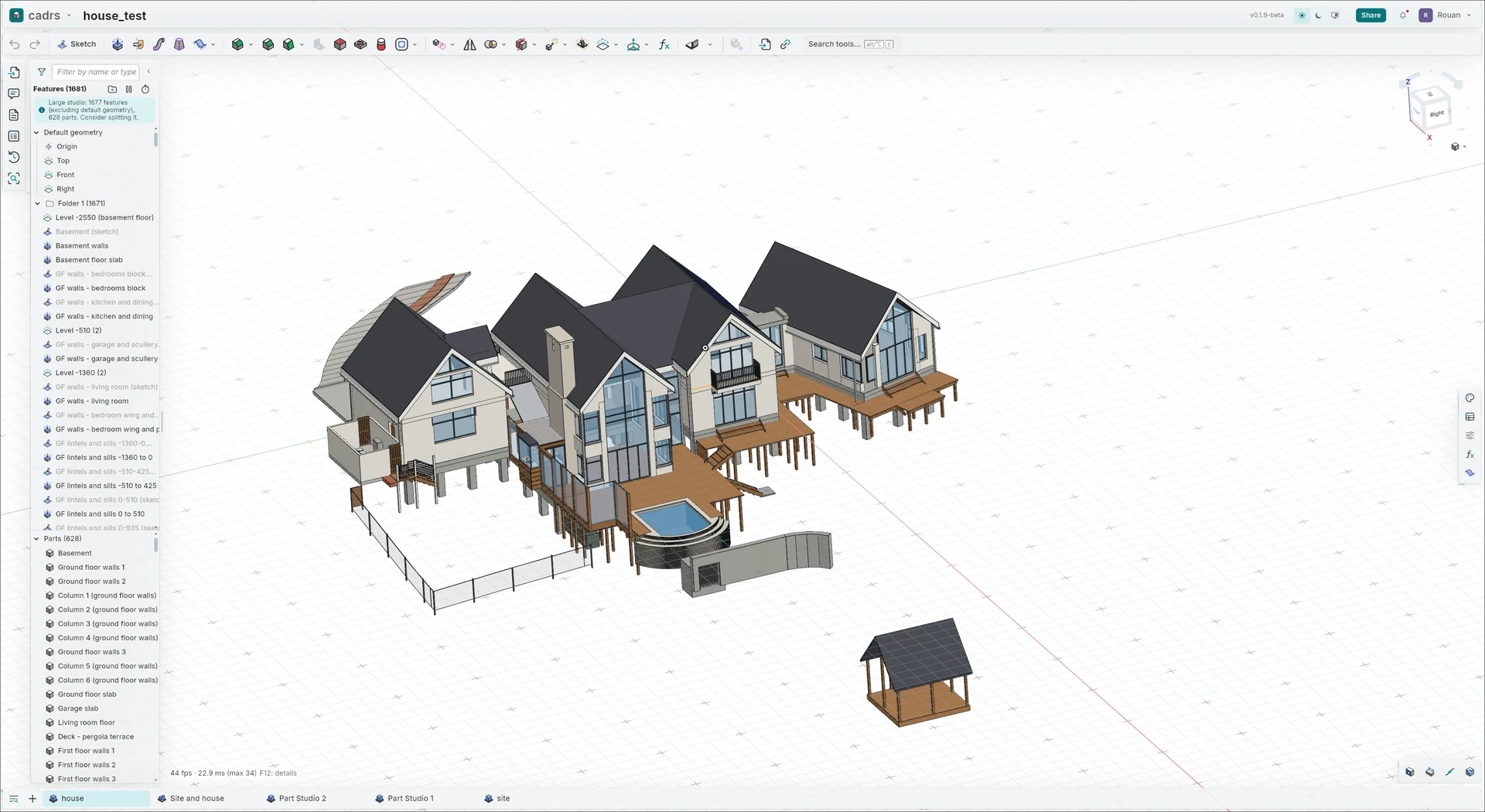Rename the house_test document title
This screenshot has width=1485, height=812.
click(x=114, y=15)
